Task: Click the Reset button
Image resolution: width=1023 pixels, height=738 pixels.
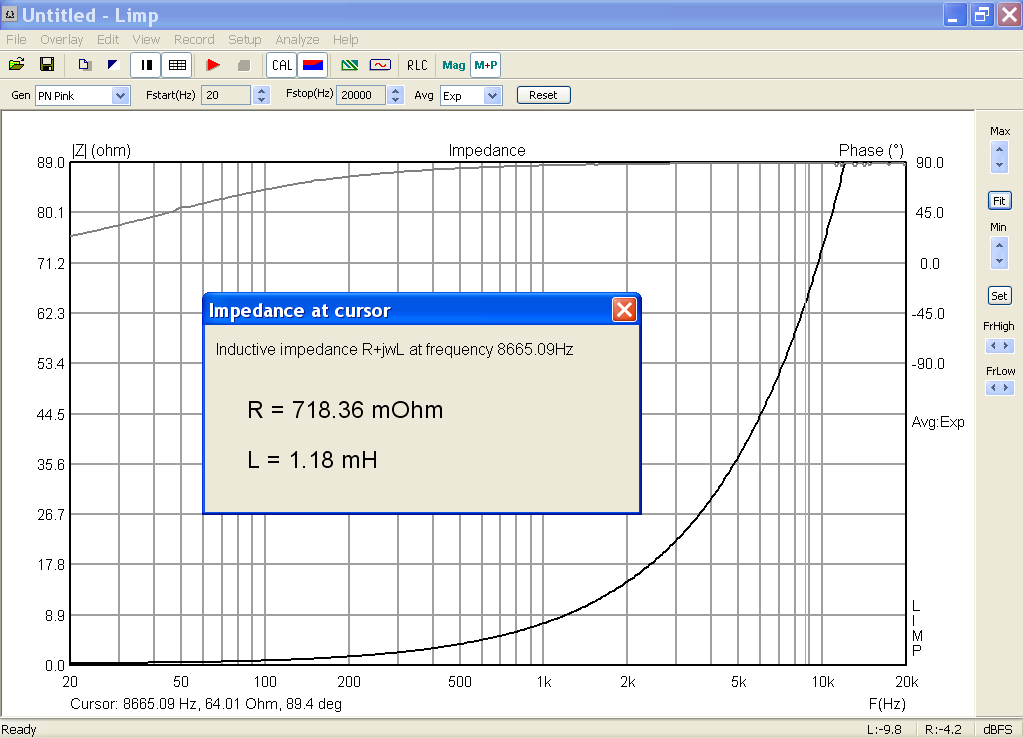Action: [x=543, y=95]
